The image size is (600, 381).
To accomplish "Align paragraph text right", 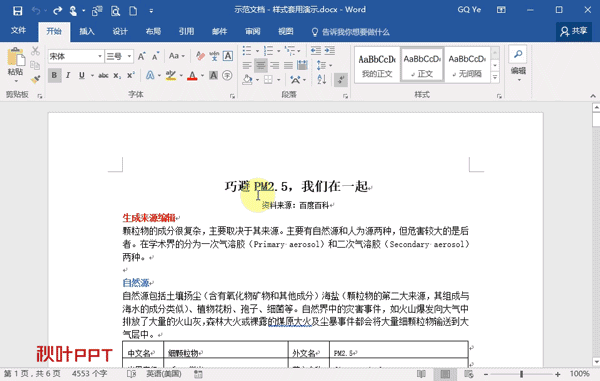I will point(275,65).
